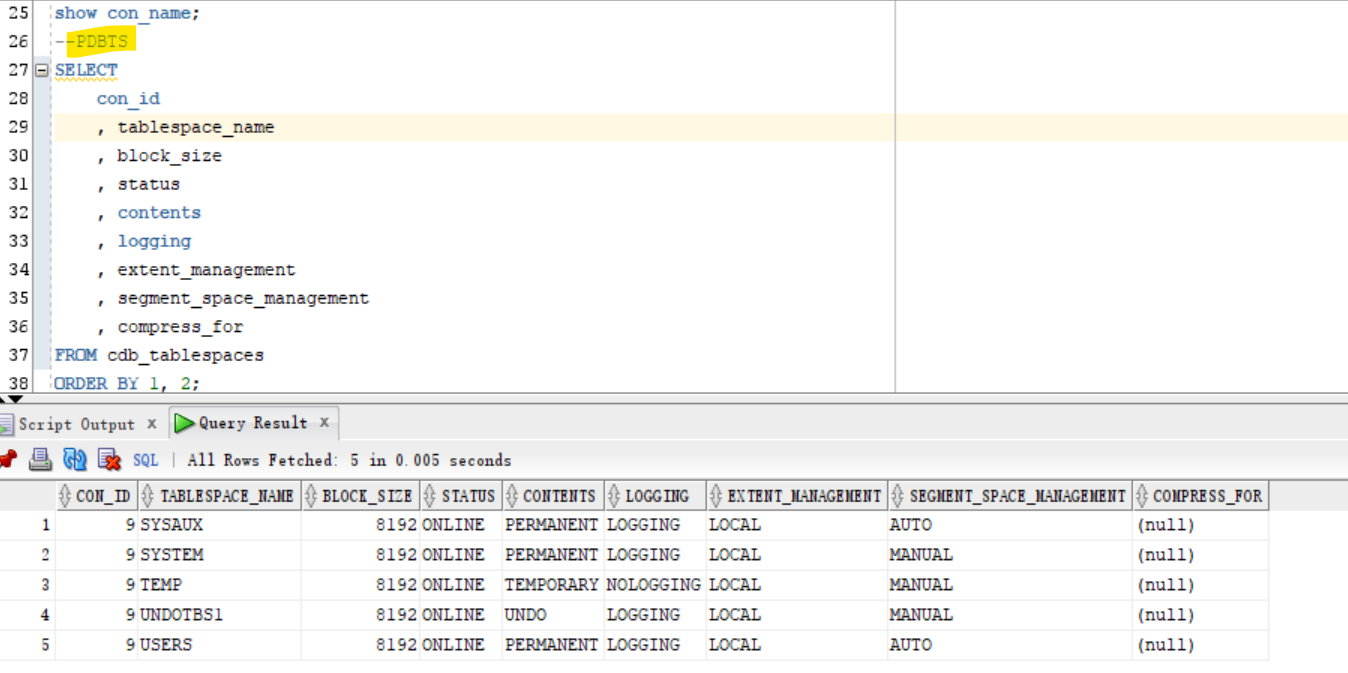The height and width of the screenshot is (673, 1348).
Task: Click MANUAL segment management in SYSTEM row
Action: tap(1009, 555)
